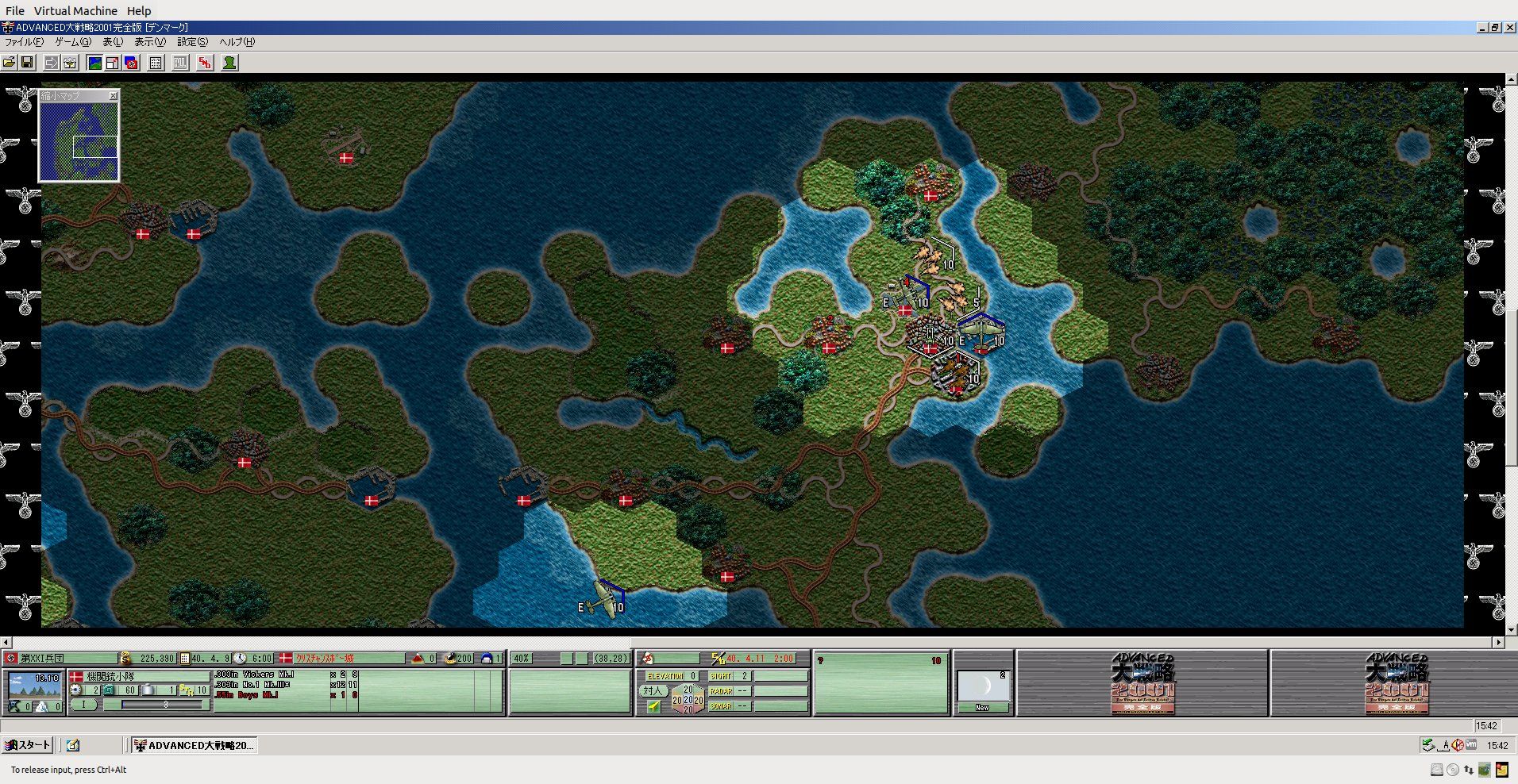This screenshot has width=1518, height=784.
Task: Close the mini map panel
Action: click(113, 96)
